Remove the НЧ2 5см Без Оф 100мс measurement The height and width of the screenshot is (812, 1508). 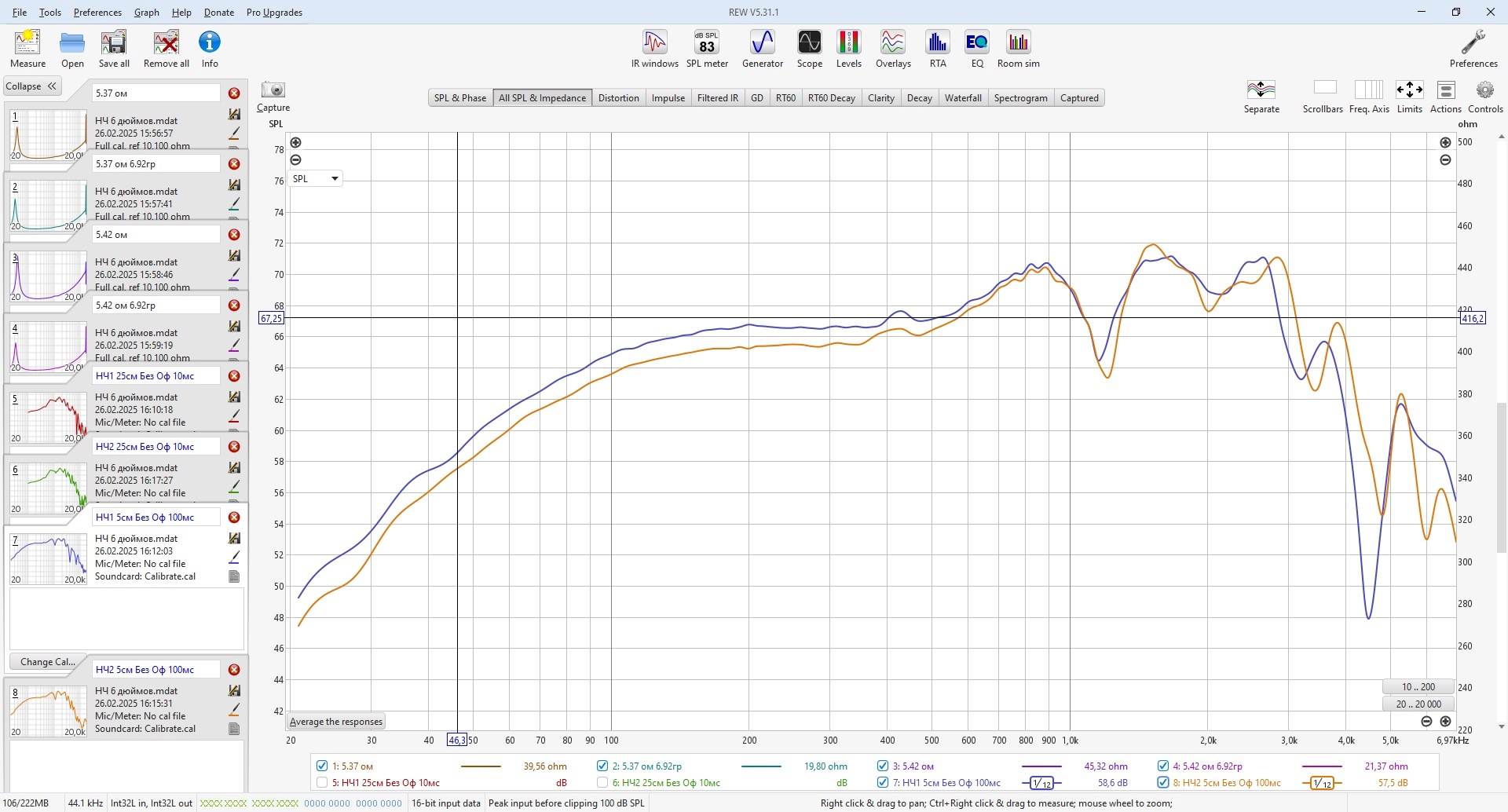point(234,670)
